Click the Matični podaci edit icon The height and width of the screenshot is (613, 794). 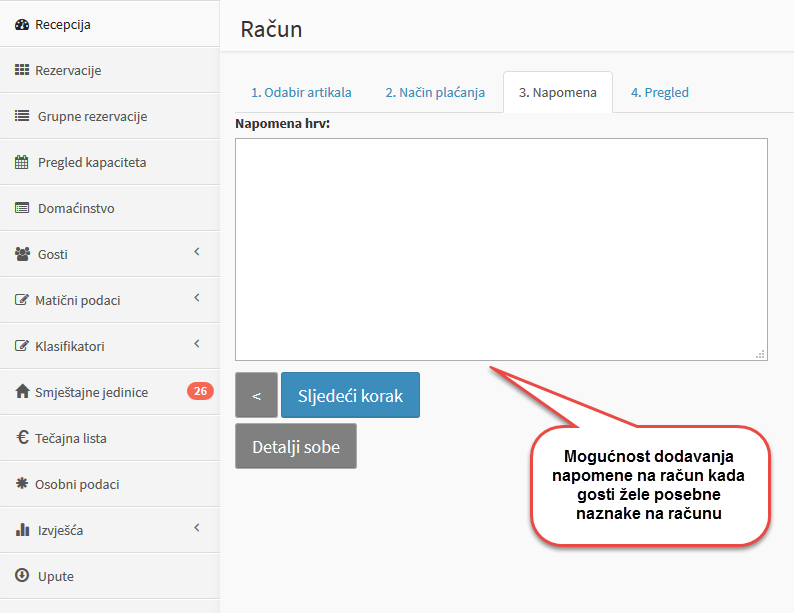coord(22,300)
